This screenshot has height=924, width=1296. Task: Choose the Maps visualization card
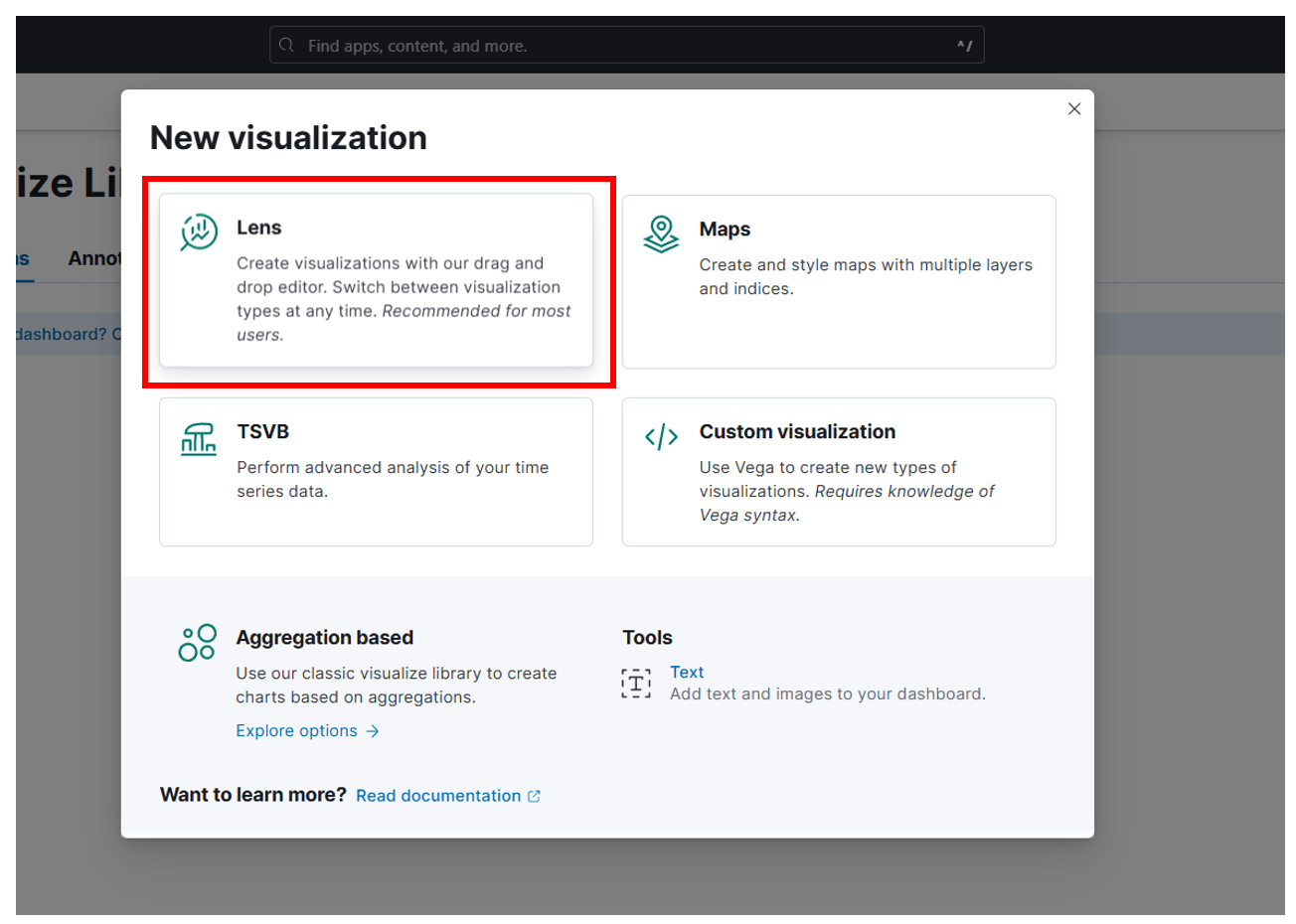click(x=839, y=282)
